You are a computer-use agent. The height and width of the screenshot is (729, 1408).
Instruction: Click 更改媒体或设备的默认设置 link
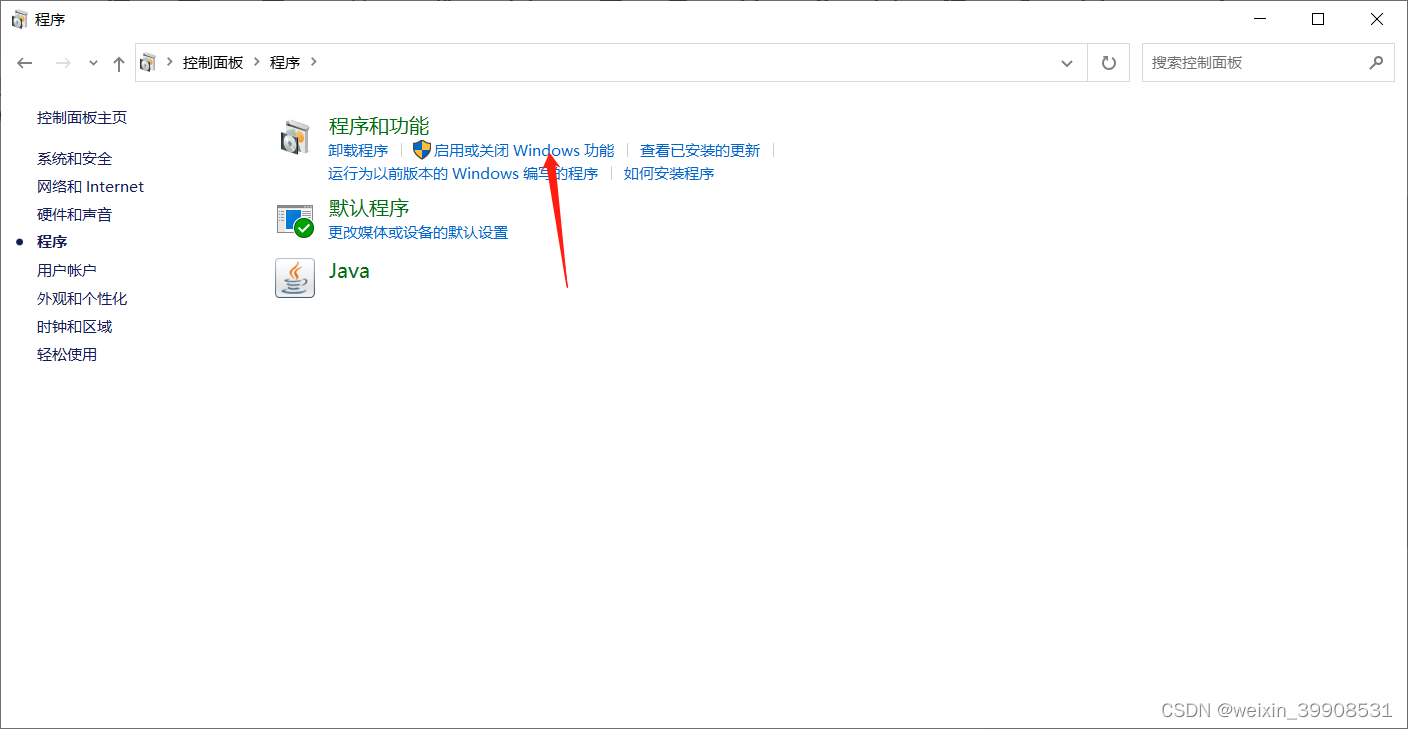point(418,232)
